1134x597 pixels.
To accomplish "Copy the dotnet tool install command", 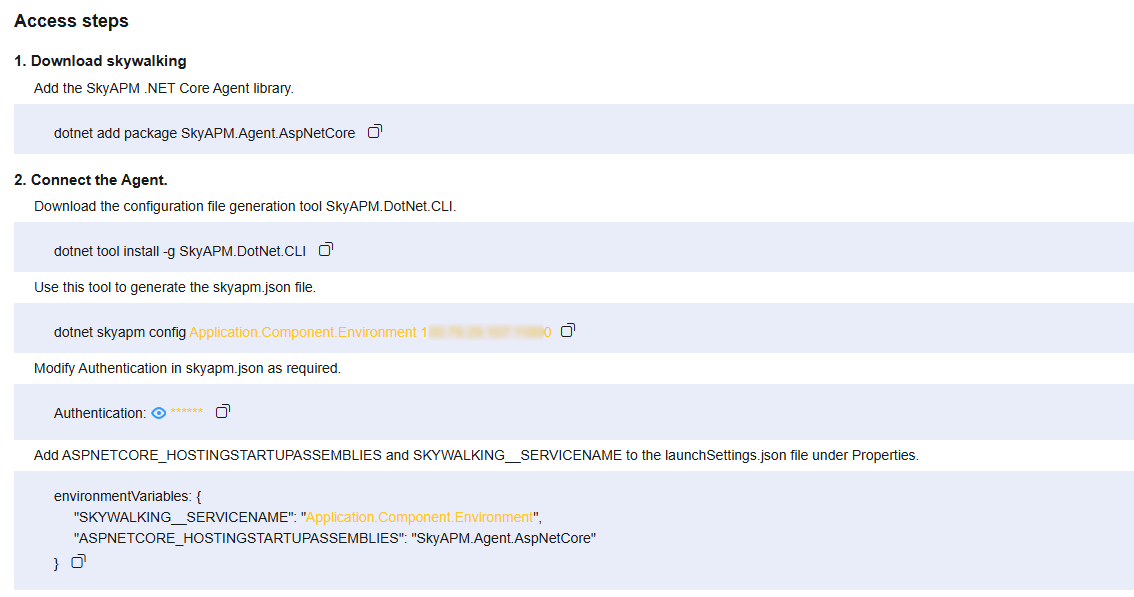I will tap(326, 250).
